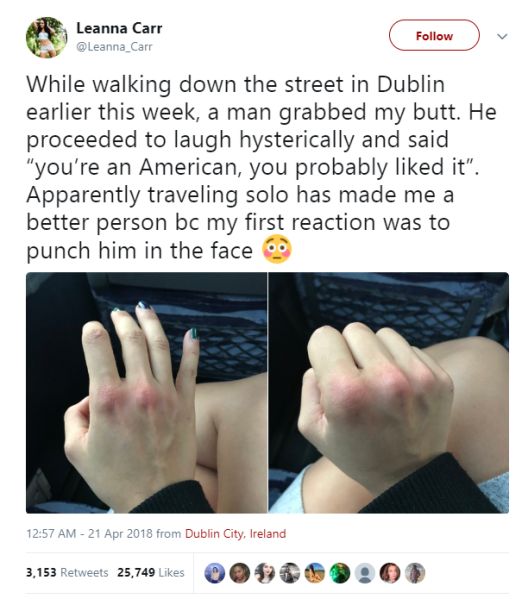
Task: Click the second liker avatar
Action: tap(240, 573)
